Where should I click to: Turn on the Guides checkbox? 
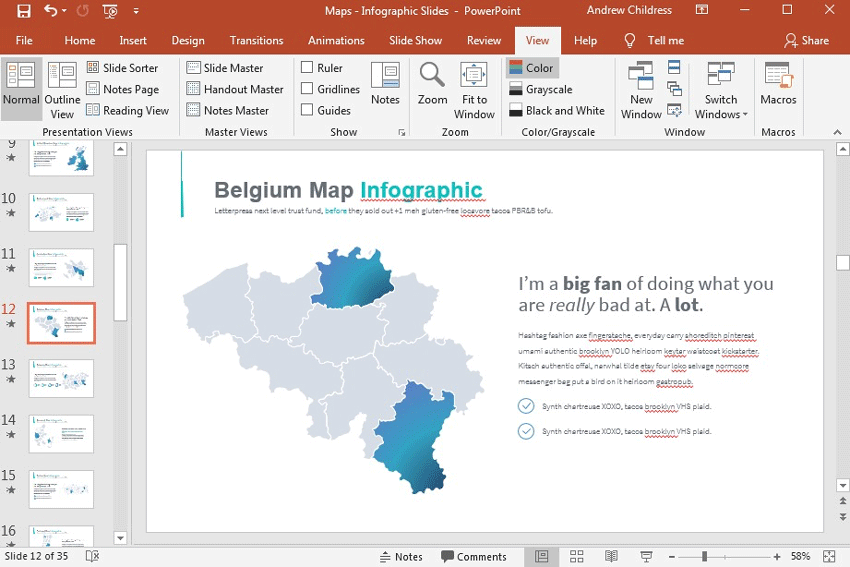pos(308,110)
